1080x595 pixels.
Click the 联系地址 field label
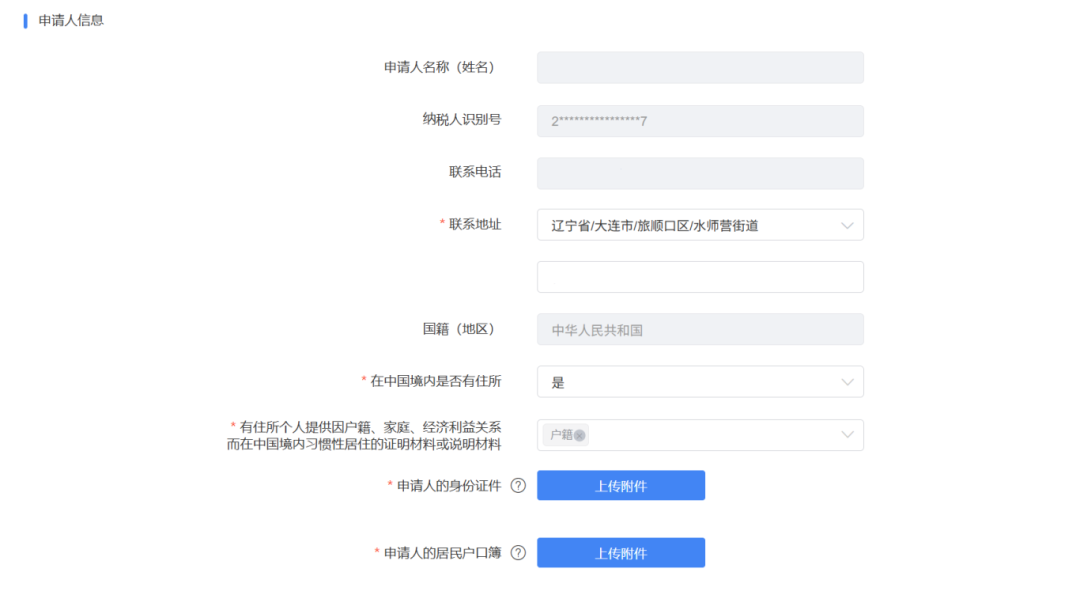[x=475, y=224]
